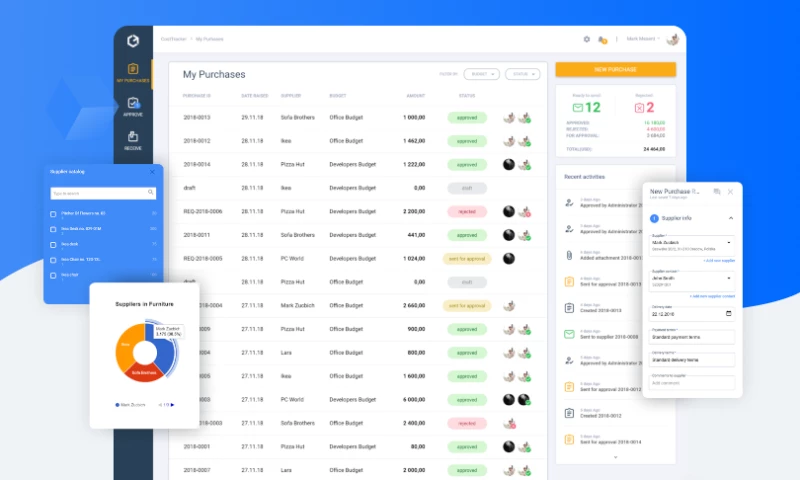Click Sent to supplier envelope activity icon
Viewport: 800px width, 480px height.
569,334
